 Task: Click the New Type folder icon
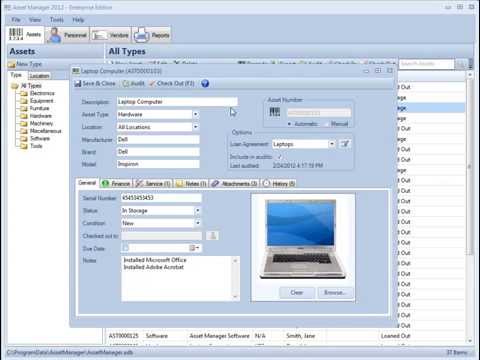point(12,64)
